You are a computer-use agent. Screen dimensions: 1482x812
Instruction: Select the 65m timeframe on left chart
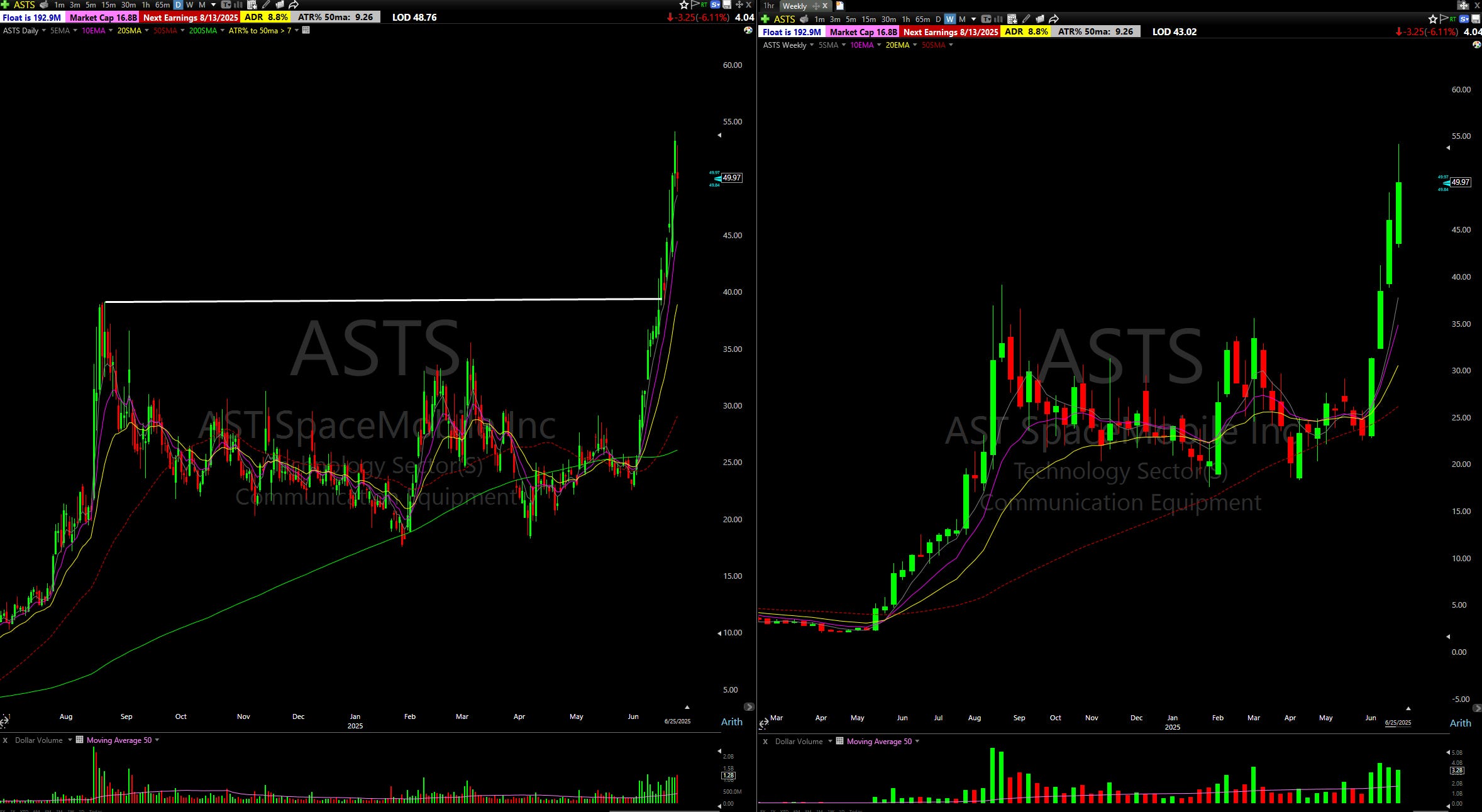point(162,5)
